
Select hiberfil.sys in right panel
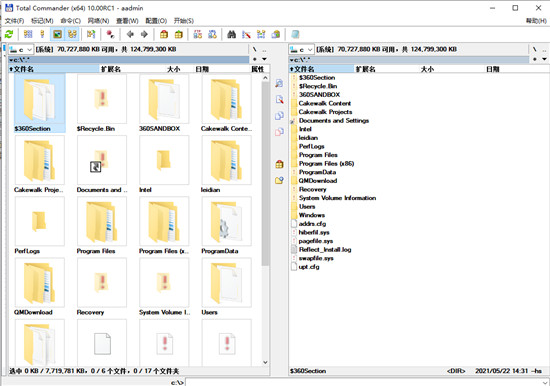[314, 232]
